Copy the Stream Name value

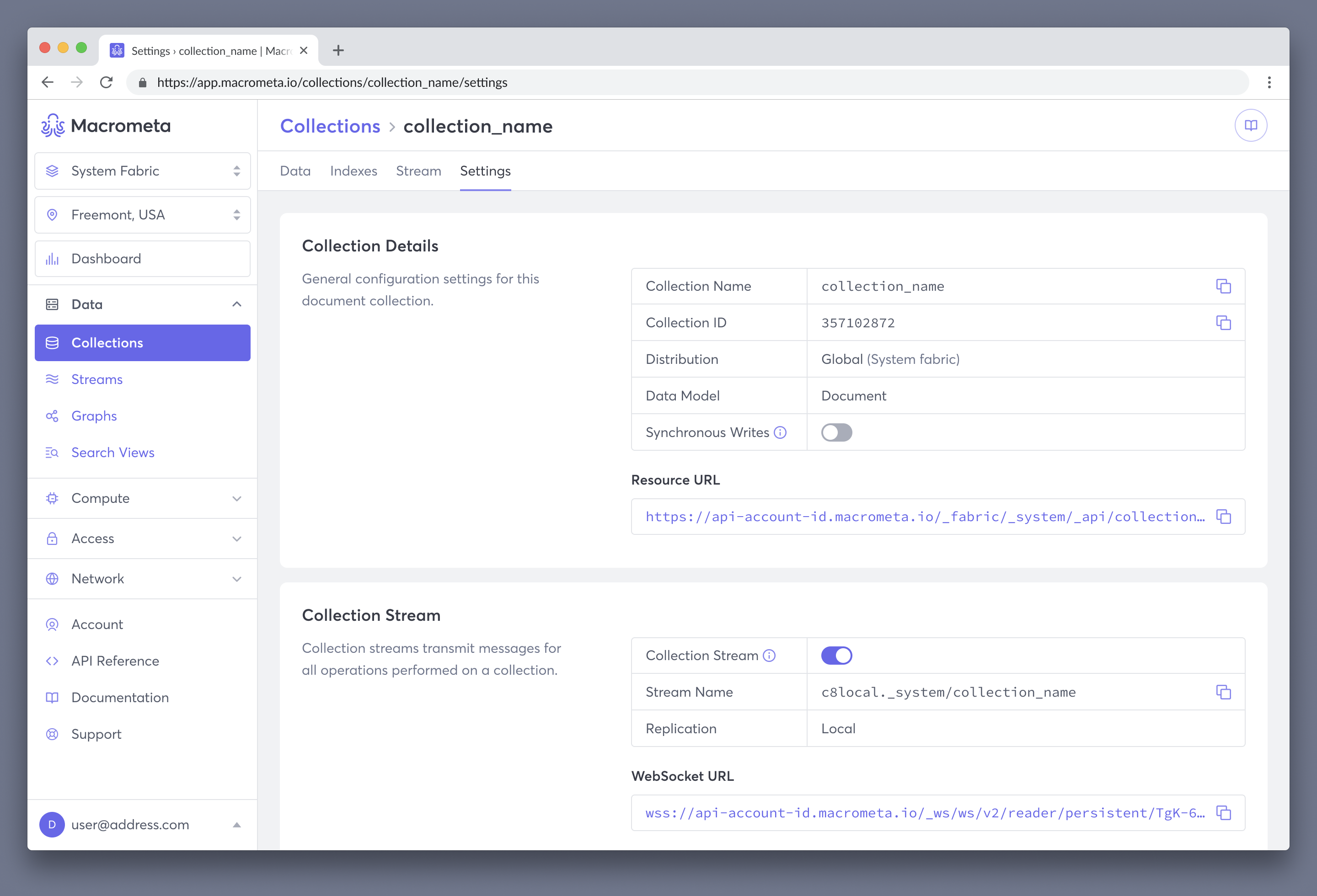1223,692
